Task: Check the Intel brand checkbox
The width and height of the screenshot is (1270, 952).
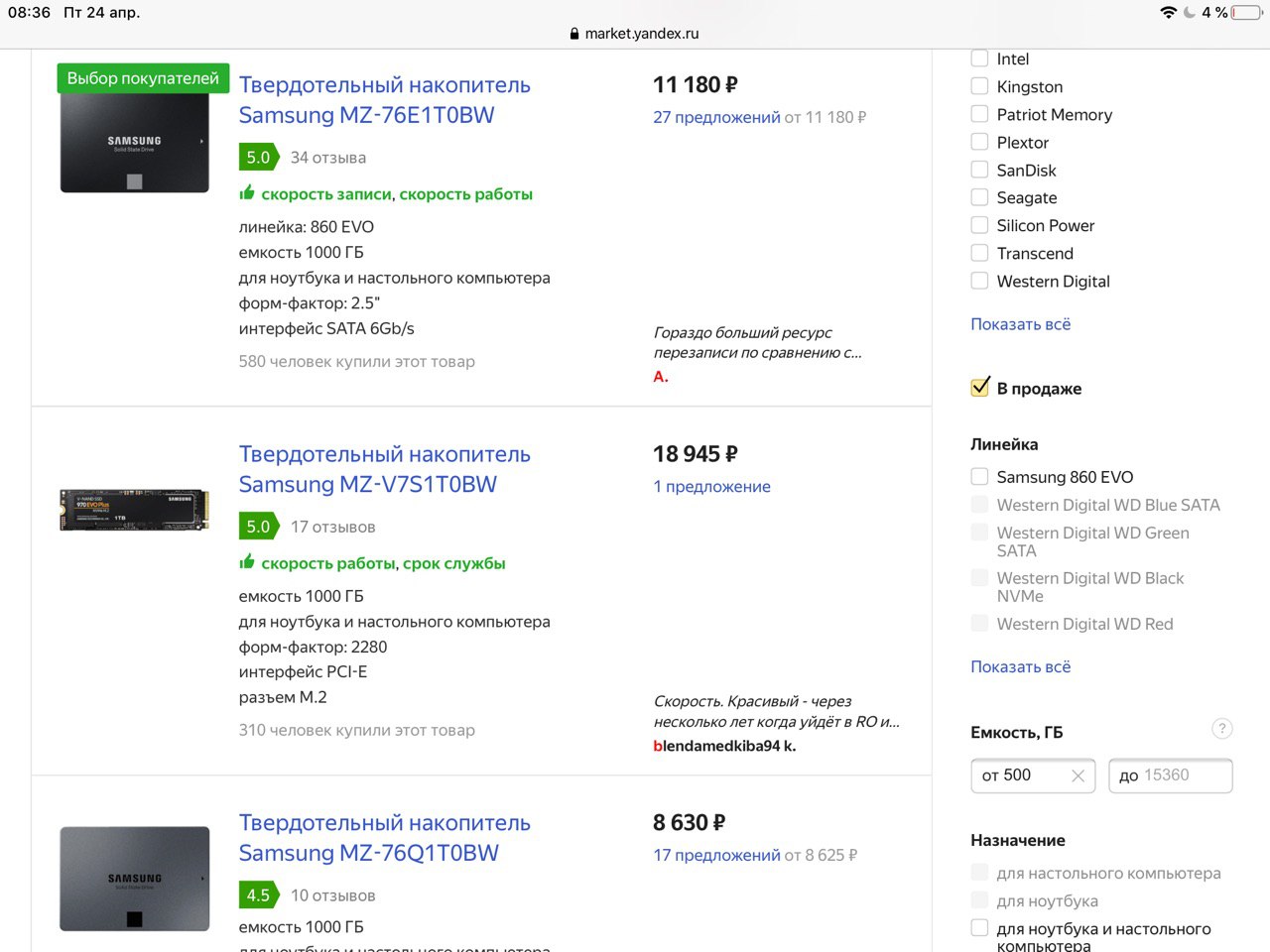Action: [x=979, y=59]
